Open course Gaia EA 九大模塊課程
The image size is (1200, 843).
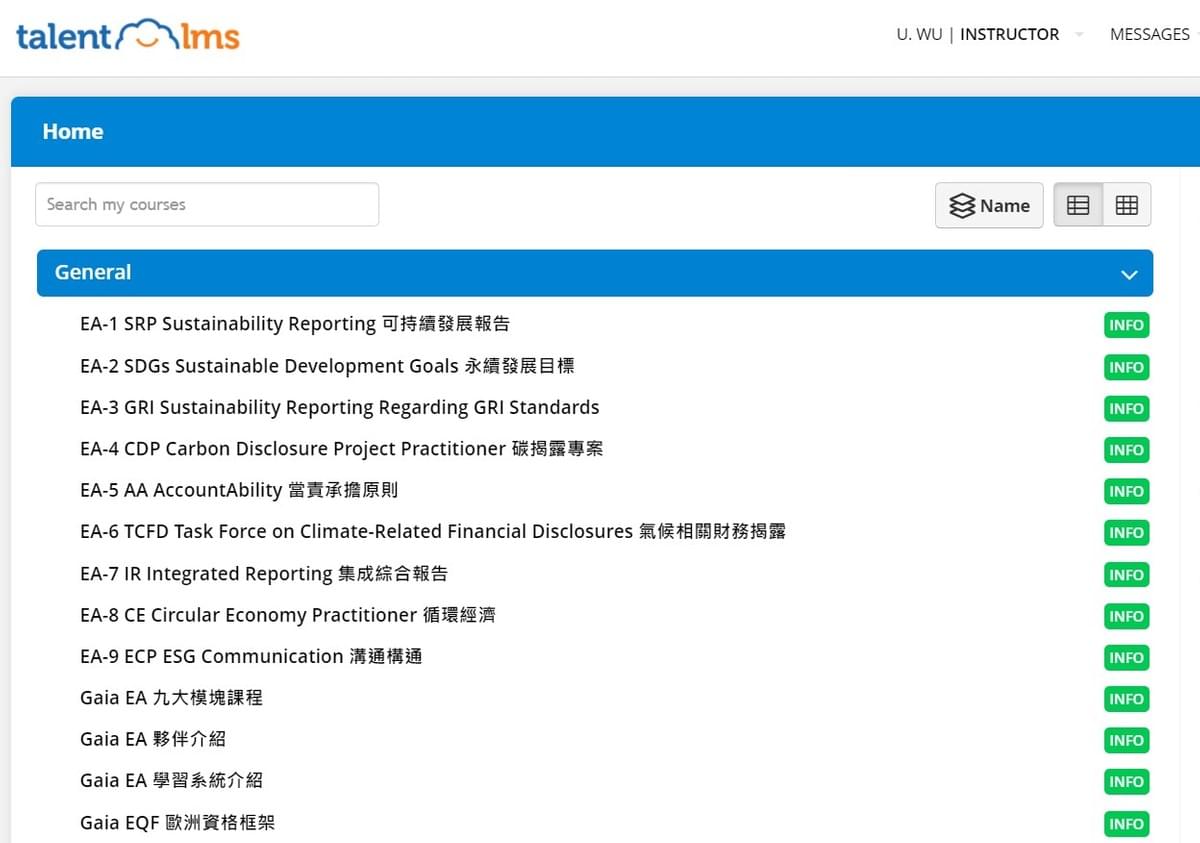coord(171,698)
